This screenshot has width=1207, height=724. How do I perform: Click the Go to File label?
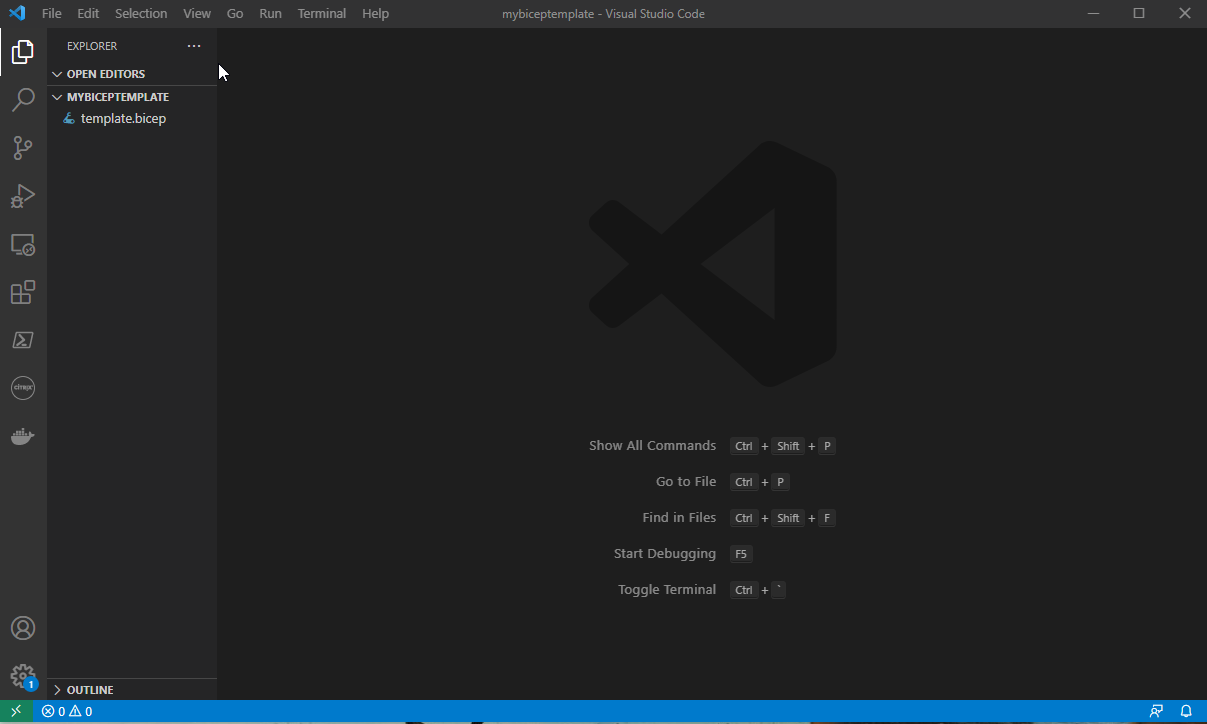click(x=686, y=482)
